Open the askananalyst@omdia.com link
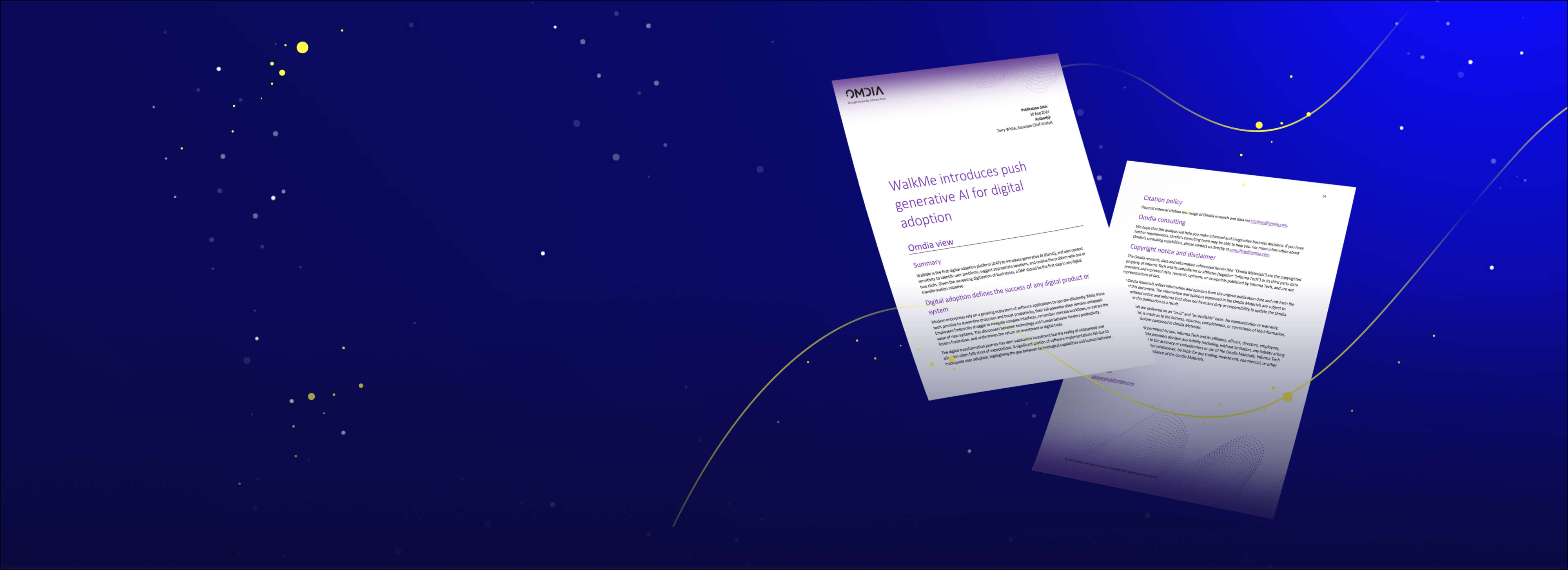Image resolution: width=1568 pixels, height=570 pixels. pos(1112,380)
